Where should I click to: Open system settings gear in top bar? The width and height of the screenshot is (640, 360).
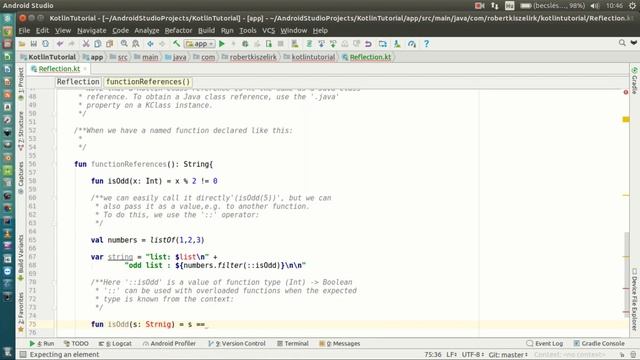pos(632,6)
